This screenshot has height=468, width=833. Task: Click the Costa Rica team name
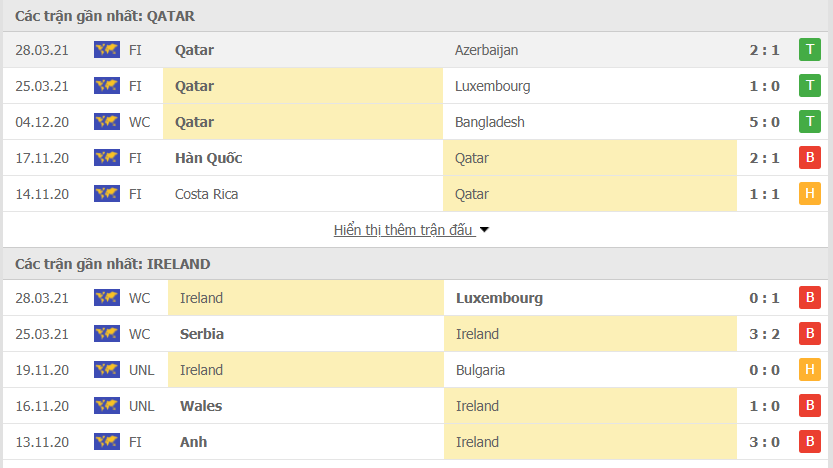pyautogui.click(x=206, y=194)
